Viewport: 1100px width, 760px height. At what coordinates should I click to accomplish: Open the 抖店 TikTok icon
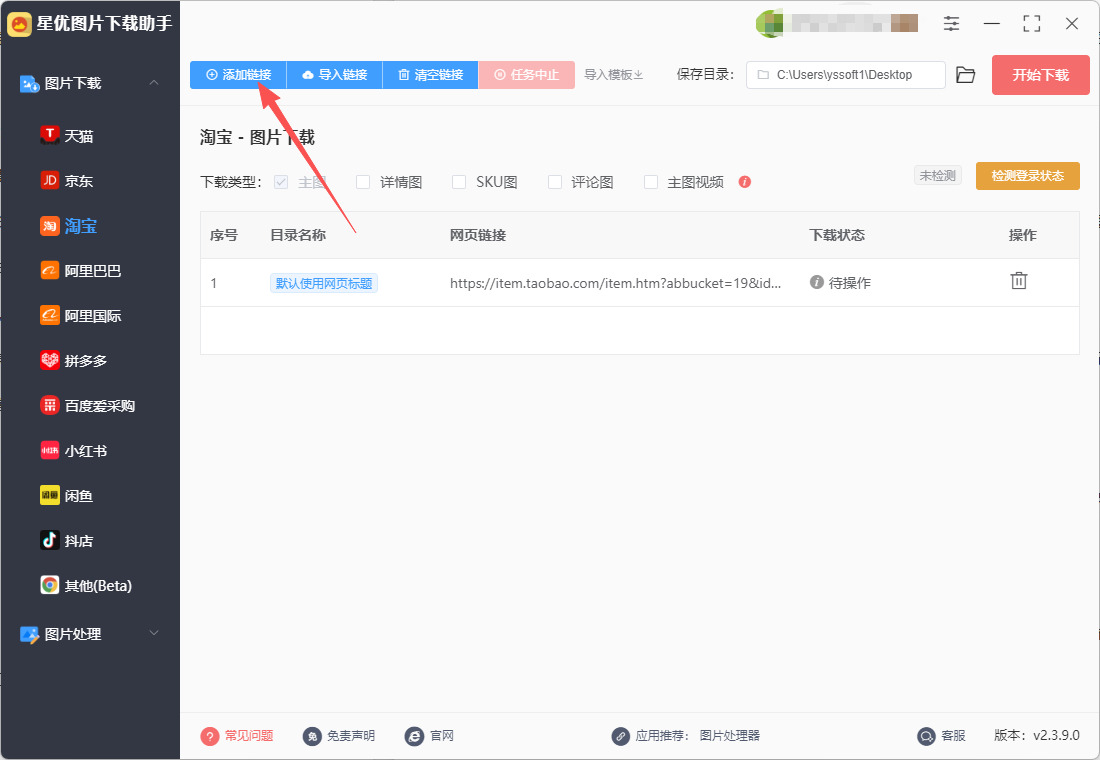tap(50, 540)
